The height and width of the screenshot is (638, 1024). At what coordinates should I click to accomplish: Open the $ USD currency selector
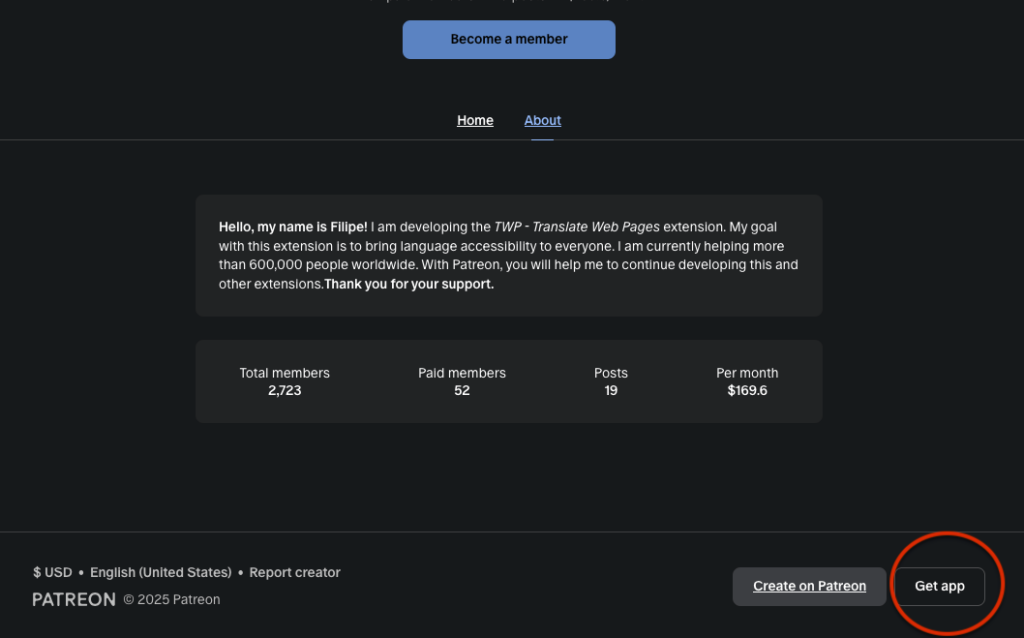click(52, 573)
